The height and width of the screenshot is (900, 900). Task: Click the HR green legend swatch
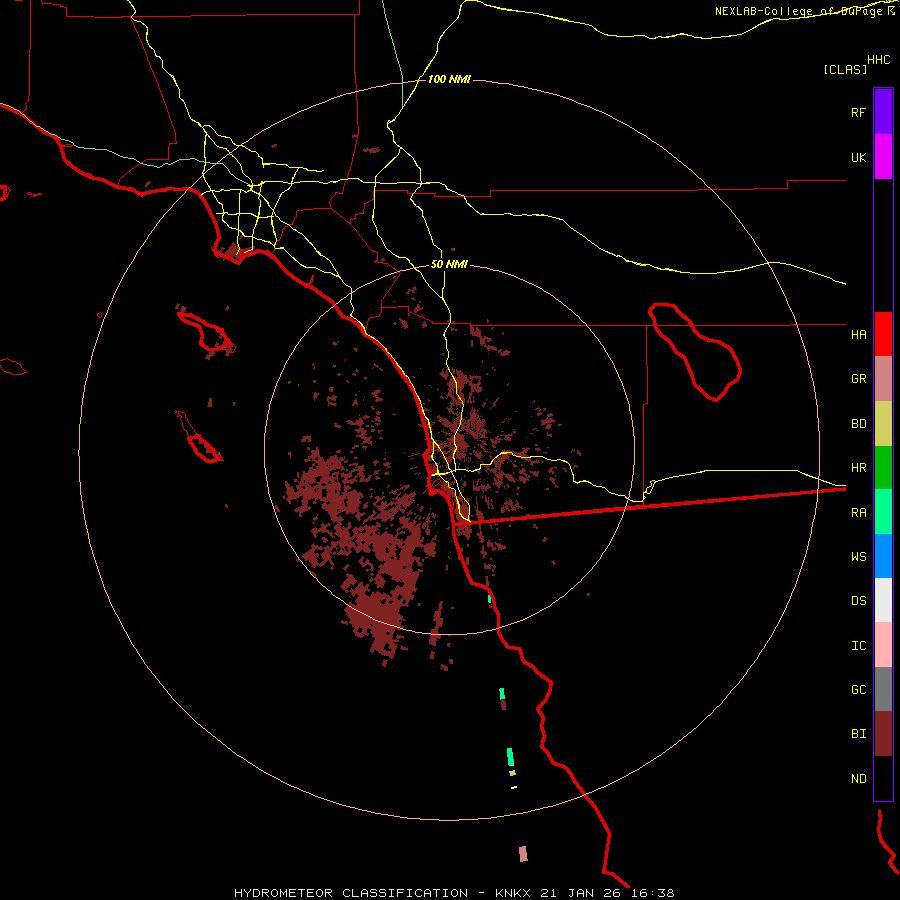[x=883, y=468]
